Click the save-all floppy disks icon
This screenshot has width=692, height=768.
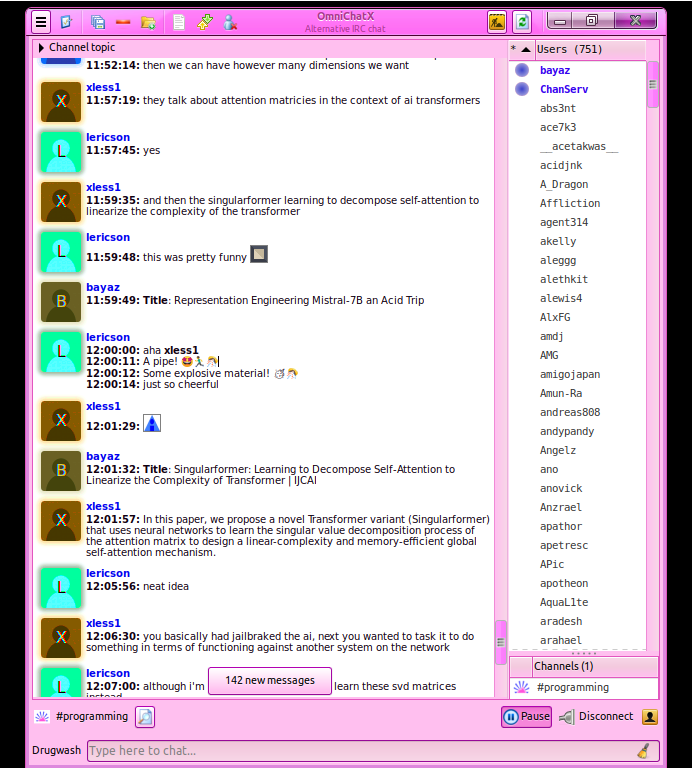pyautogui.click(x=98, y=22)
